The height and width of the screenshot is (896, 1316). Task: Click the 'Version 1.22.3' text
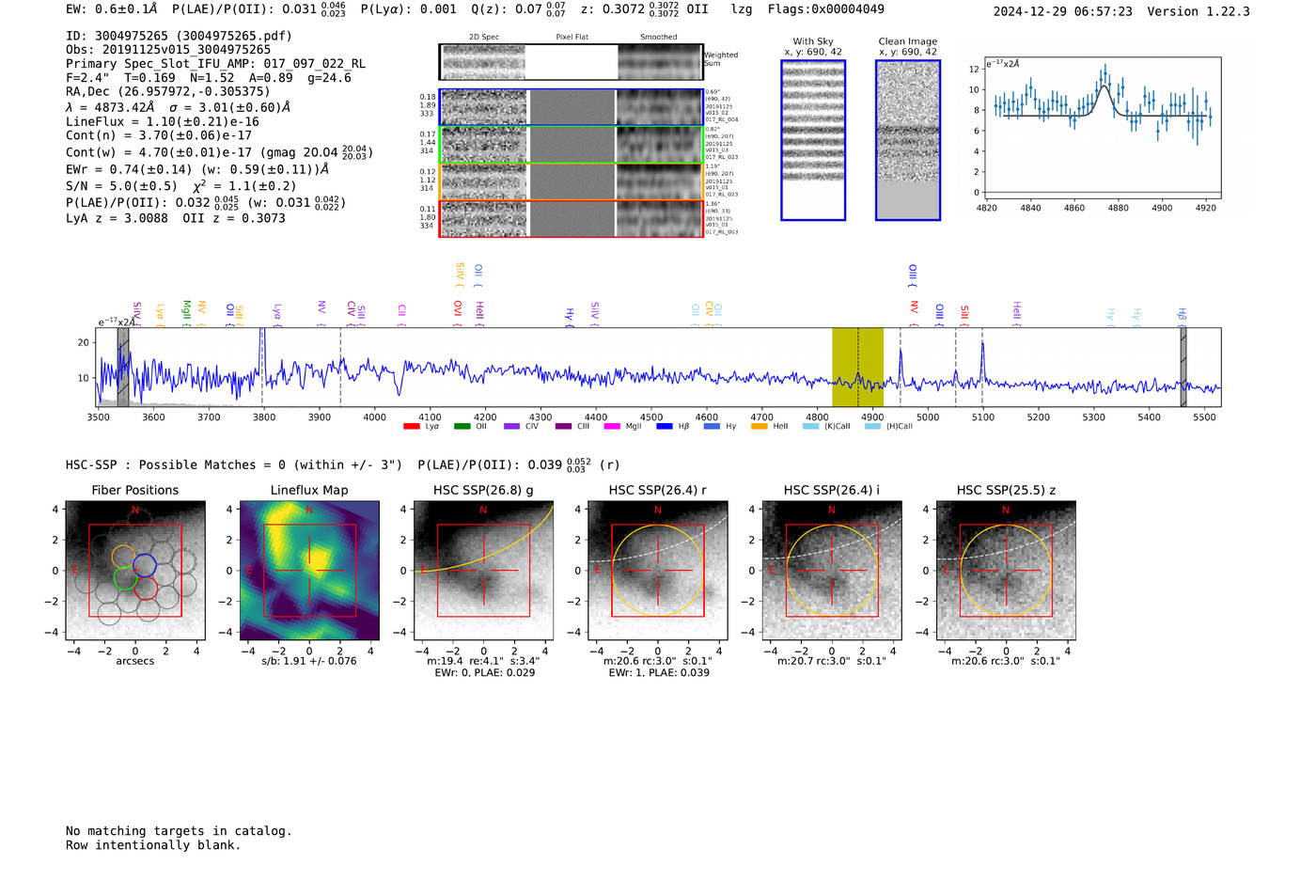1198,11
